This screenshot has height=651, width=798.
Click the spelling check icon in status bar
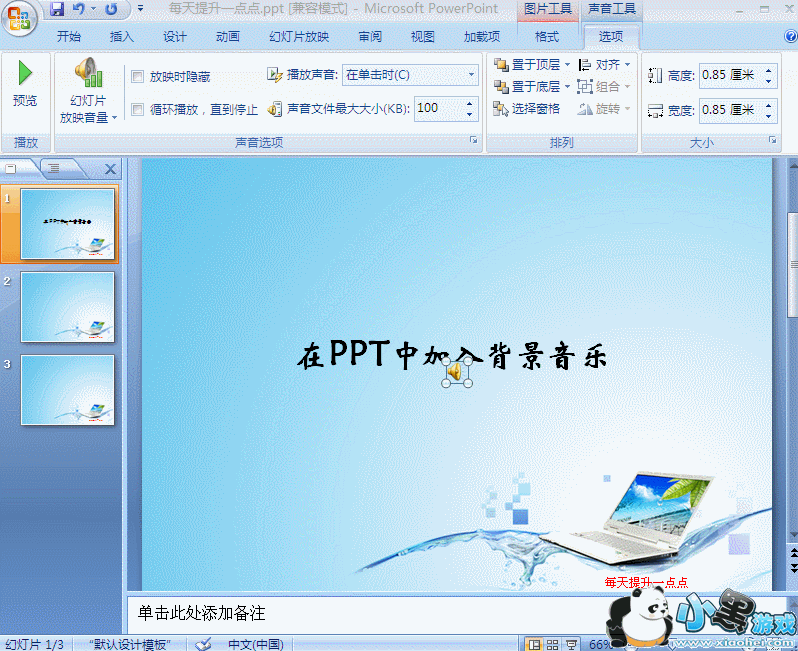point(204,644)
